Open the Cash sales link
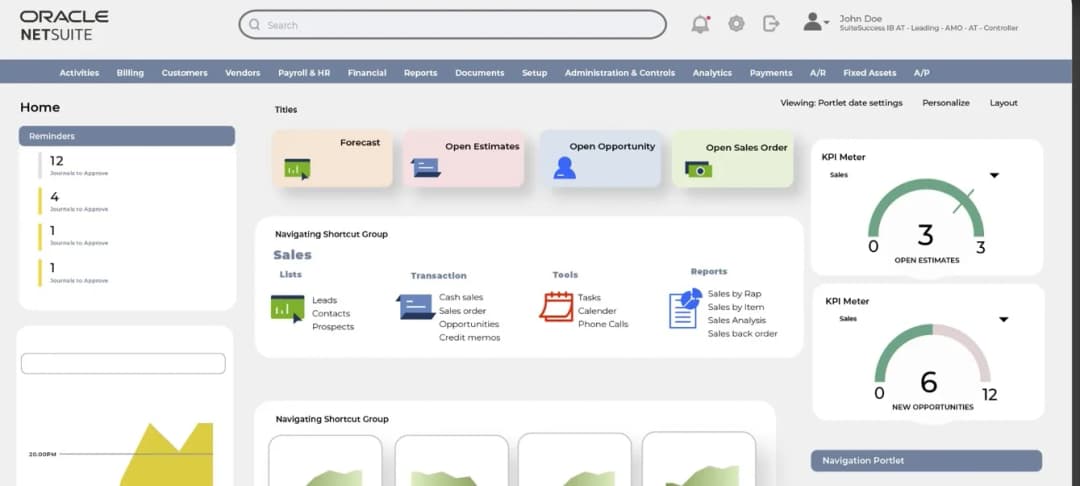1080x486 pixels. pos(461,297)
